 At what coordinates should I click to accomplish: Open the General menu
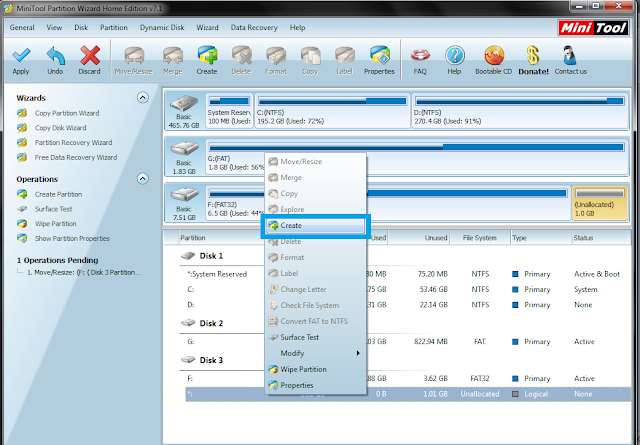point(22,28)
